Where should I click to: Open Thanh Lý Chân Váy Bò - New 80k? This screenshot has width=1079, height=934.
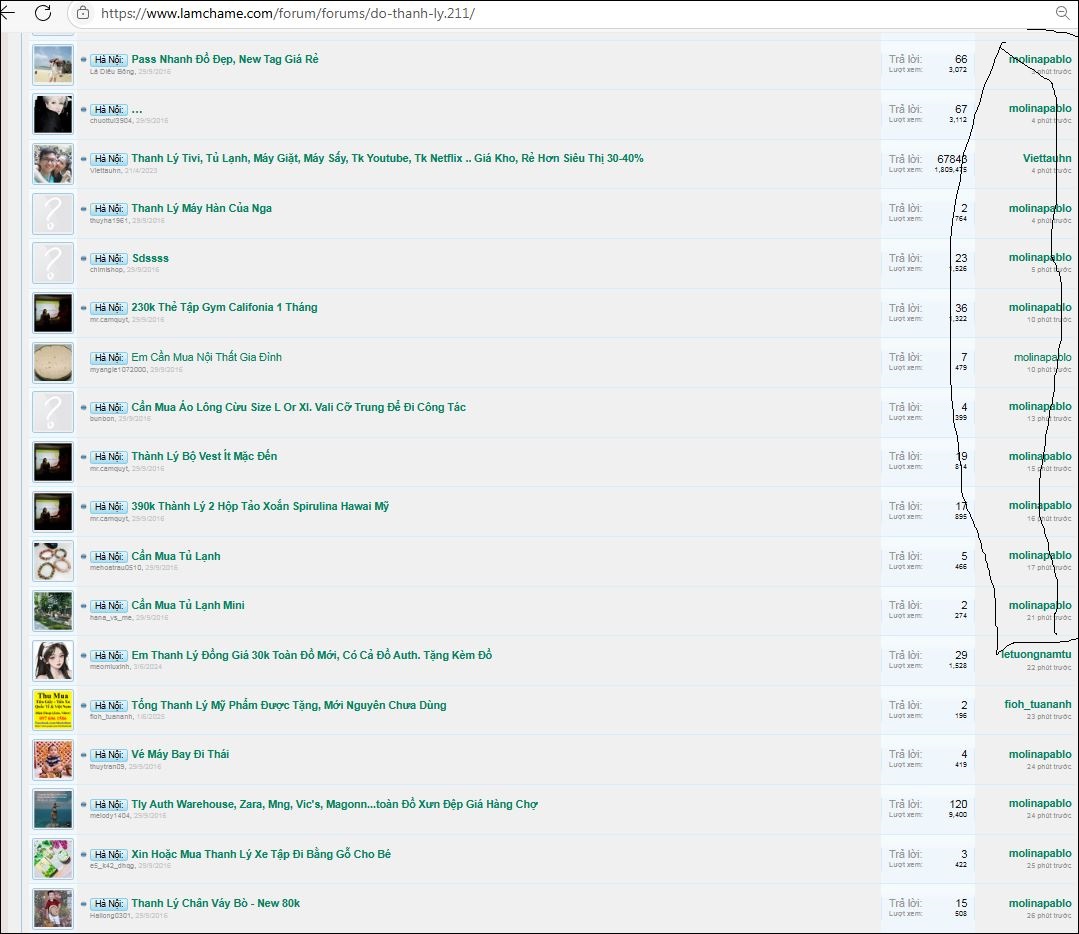(x=215, y=903)
